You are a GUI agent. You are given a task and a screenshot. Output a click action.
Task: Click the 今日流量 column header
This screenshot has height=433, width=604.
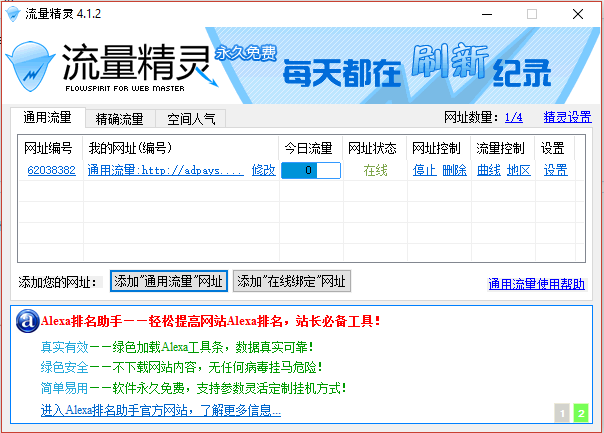(x=311, y=148)
